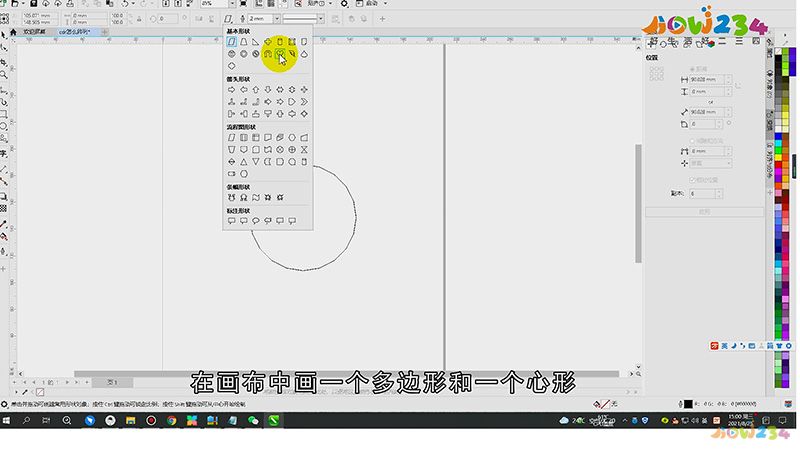Click the vertical scrollbar thumb

(638, 203)
